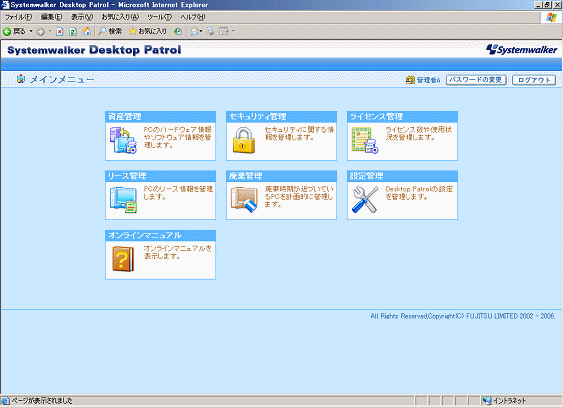Click the padlock icon for セキュリティ管理
Screen dimensions: 563x408
[x=244, y=140]
